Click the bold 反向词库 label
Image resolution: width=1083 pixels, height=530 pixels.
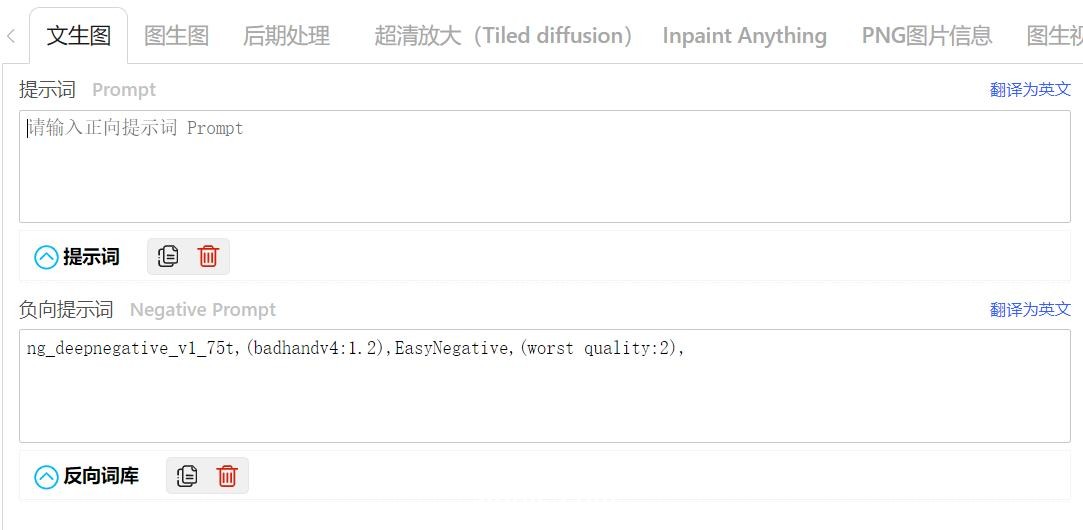101,476
